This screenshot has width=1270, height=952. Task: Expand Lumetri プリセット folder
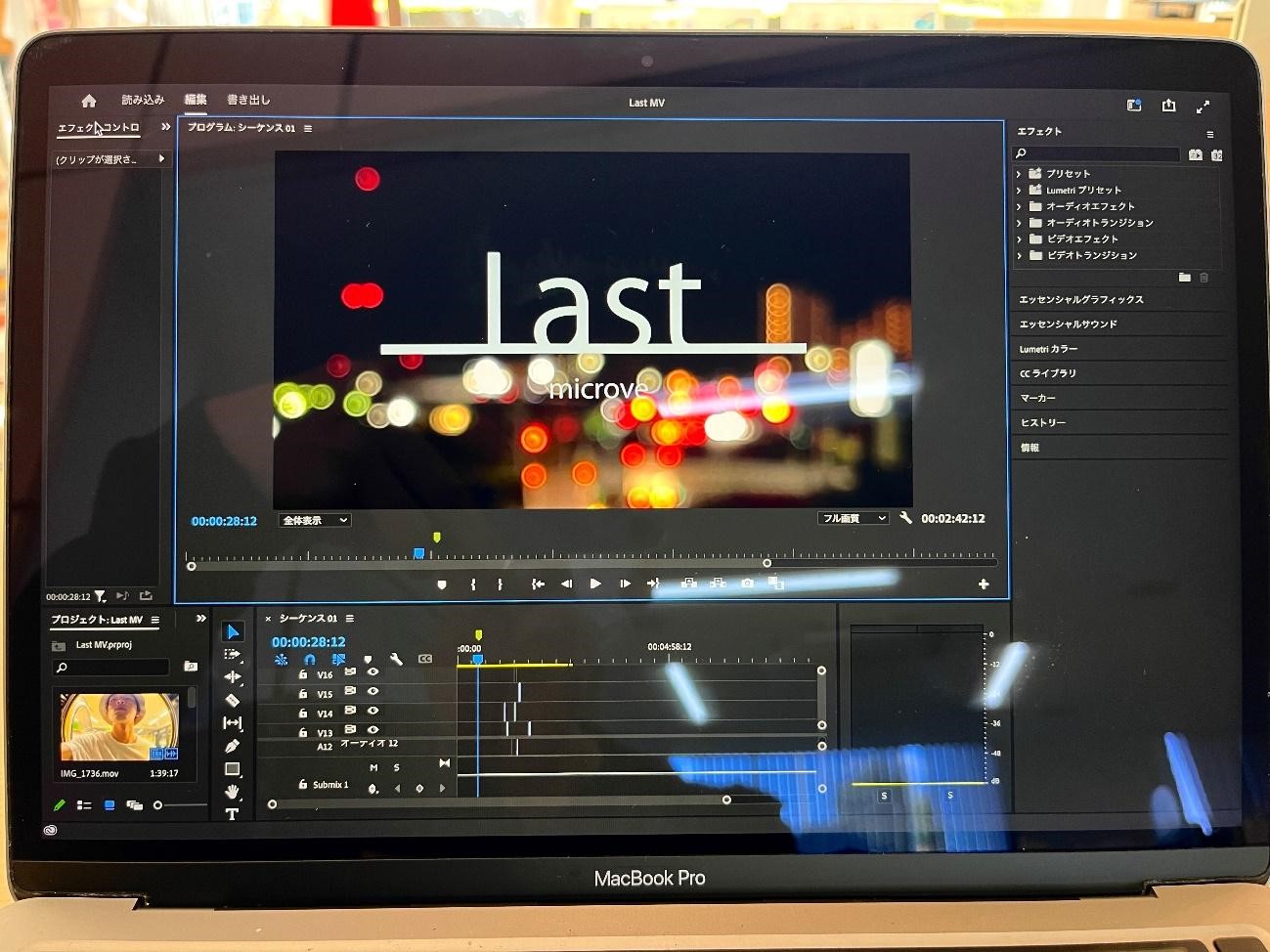1019,191
